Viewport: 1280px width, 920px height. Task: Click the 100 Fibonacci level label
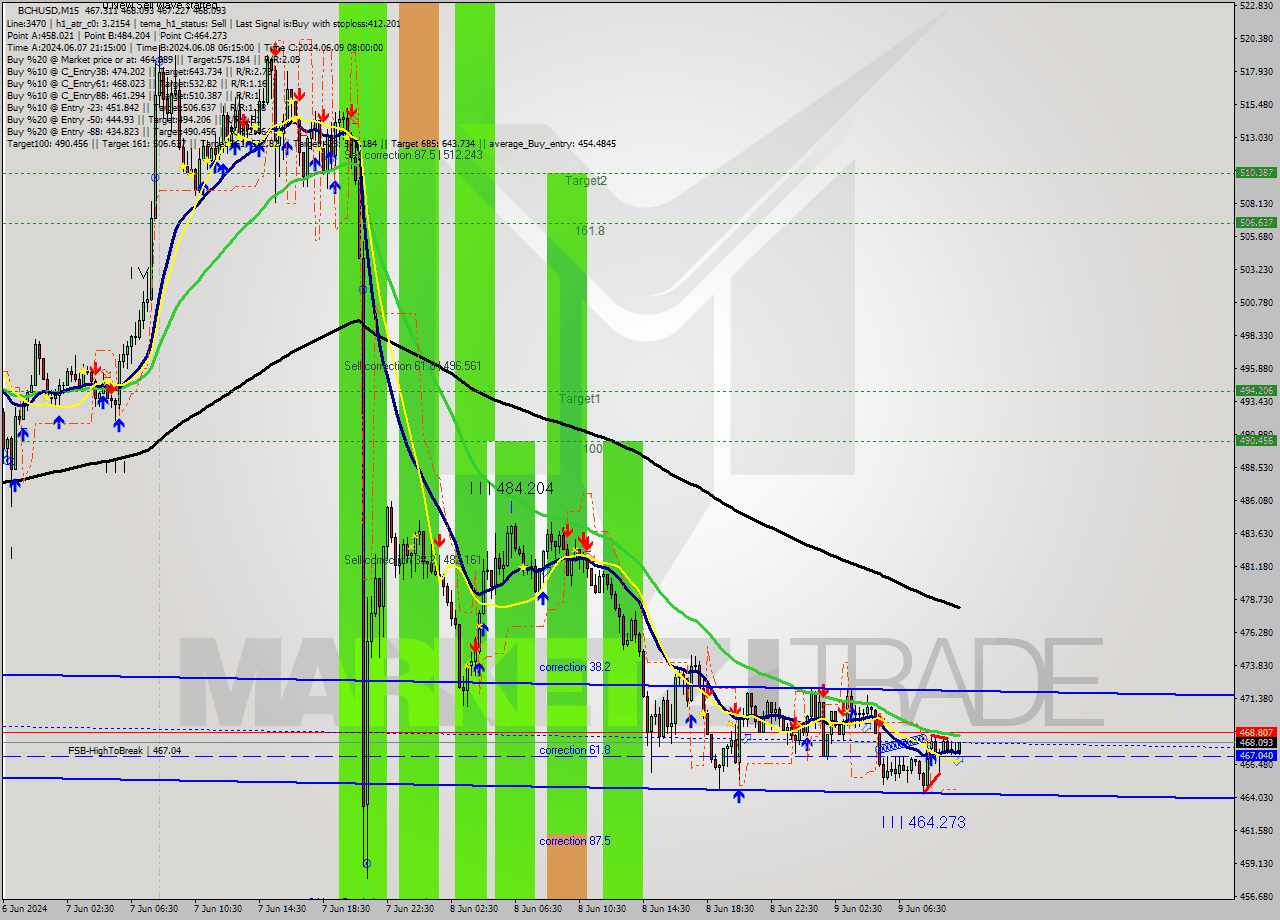point(593,449)
